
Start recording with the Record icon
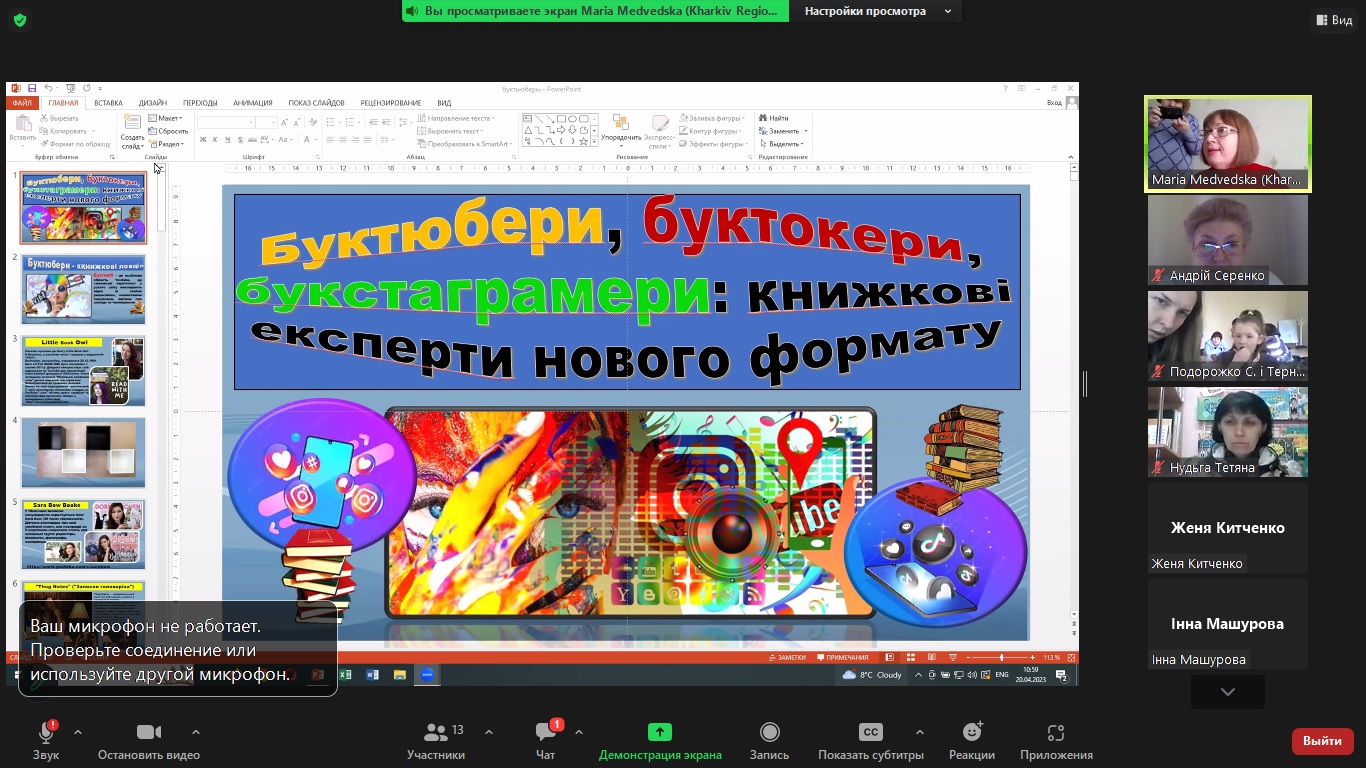pos(769,732)
